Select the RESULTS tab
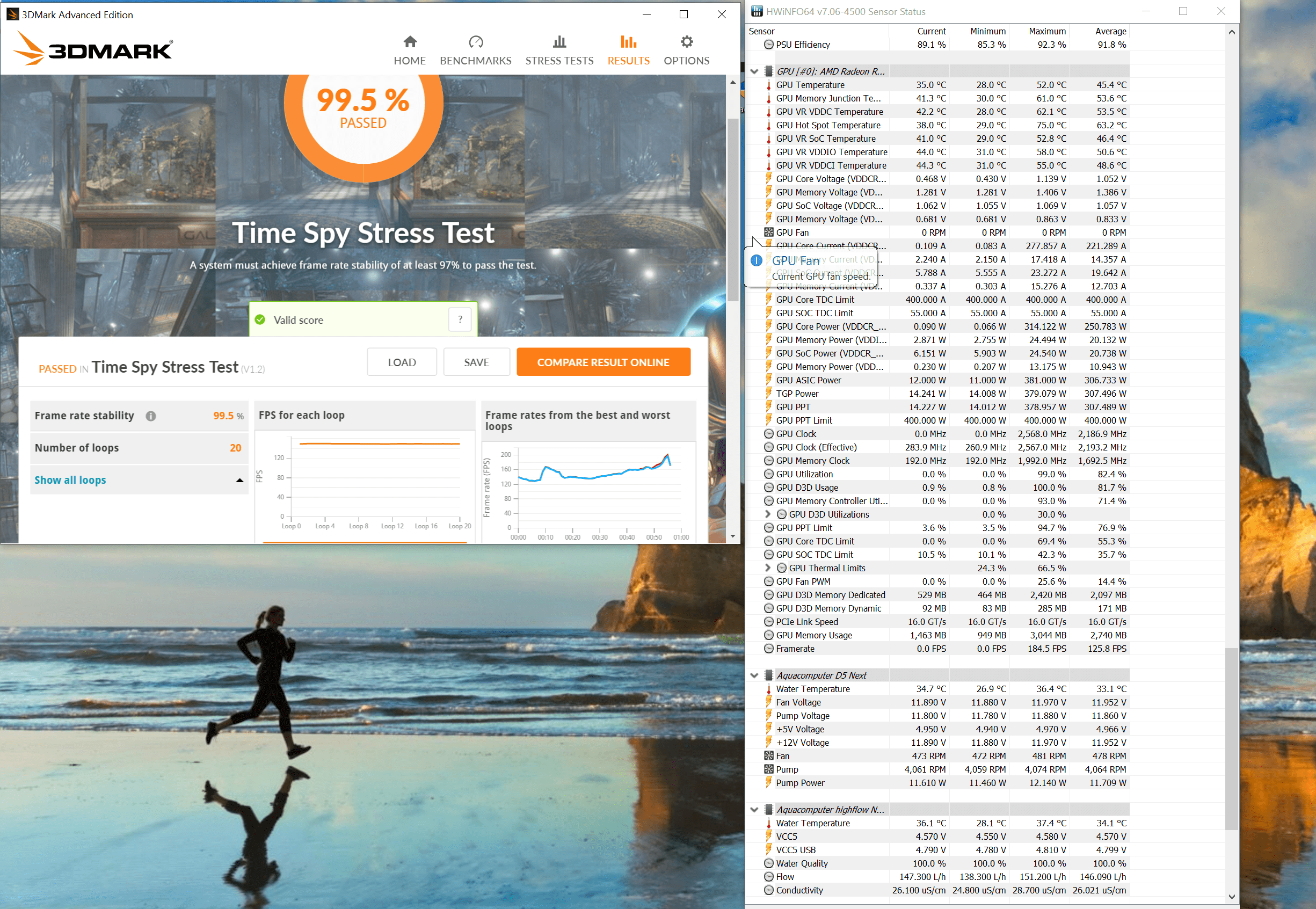Image resolution: width=1316 pixels, height=909 pixels. (x=628, y=50)
